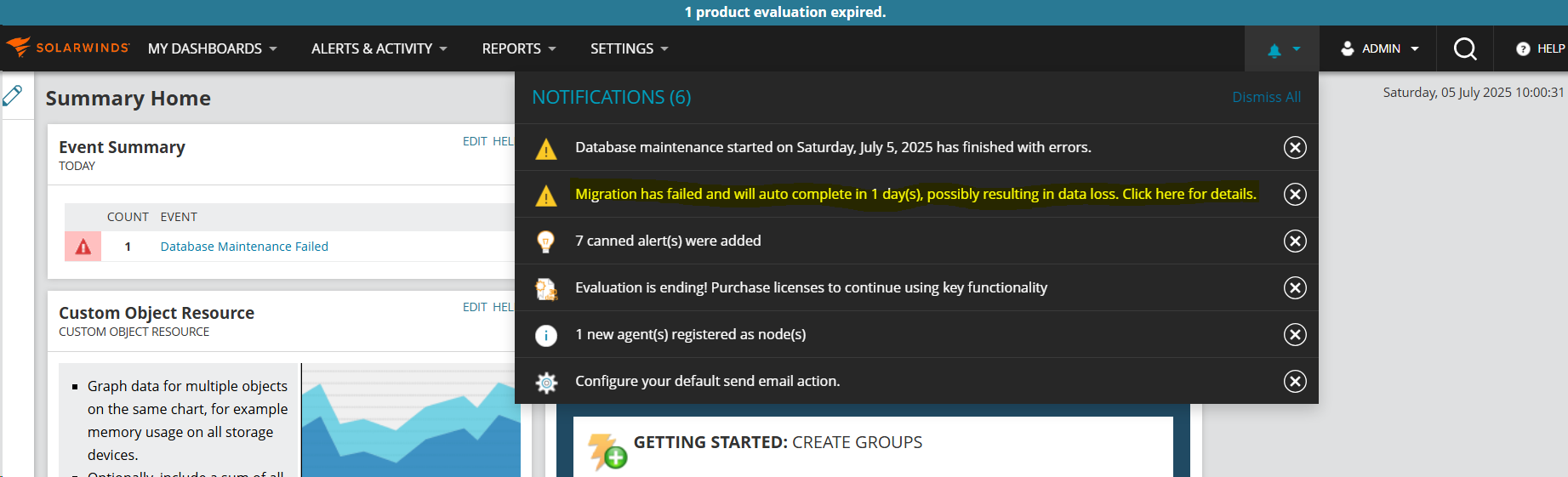Open the Database Maintenance Failed event link
The height and width of the screenshot is (477, 1568).
244,247
